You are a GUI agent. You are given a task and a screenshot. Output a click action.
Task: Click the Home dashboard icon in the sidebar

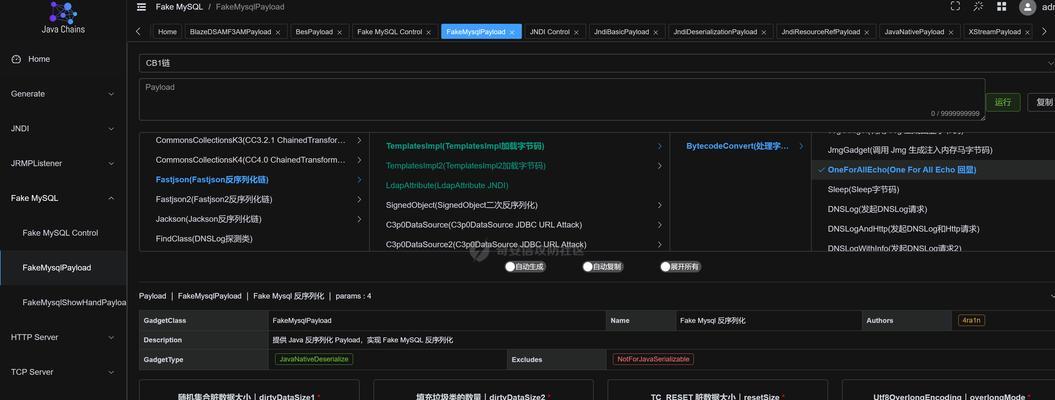[x=16, y=59]
